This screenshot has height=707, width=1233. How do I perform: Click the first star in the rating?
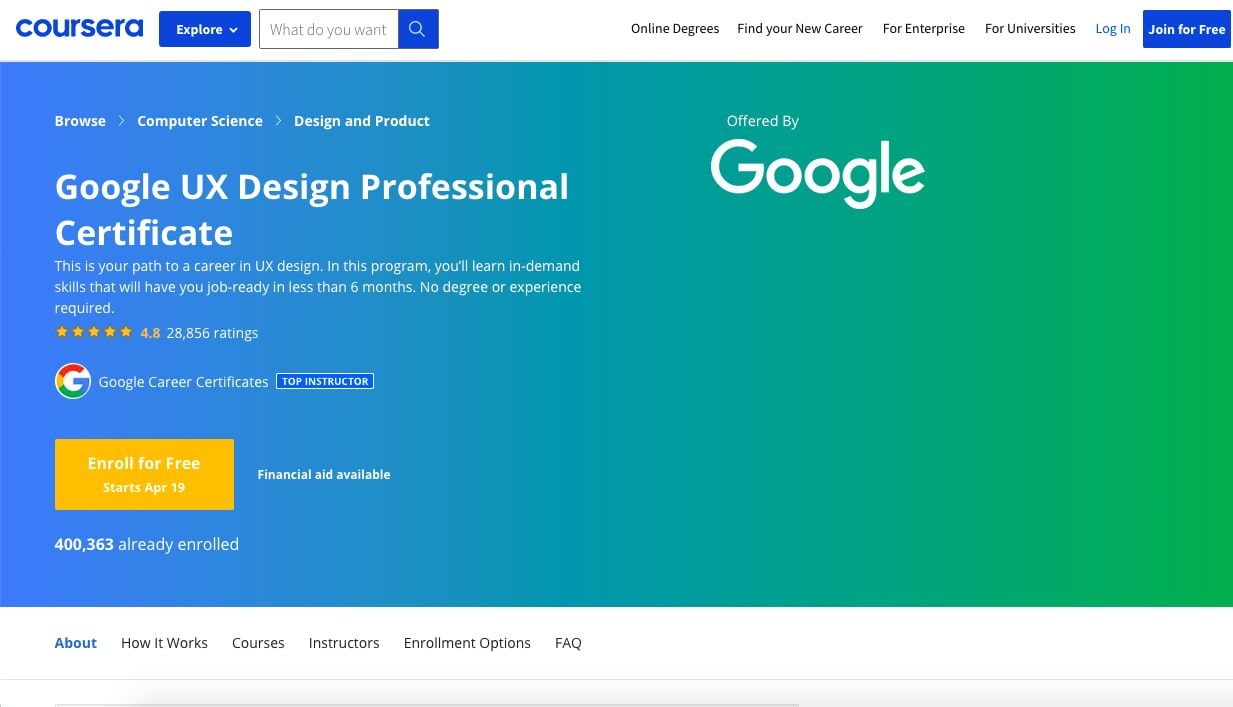pos(61,331)
